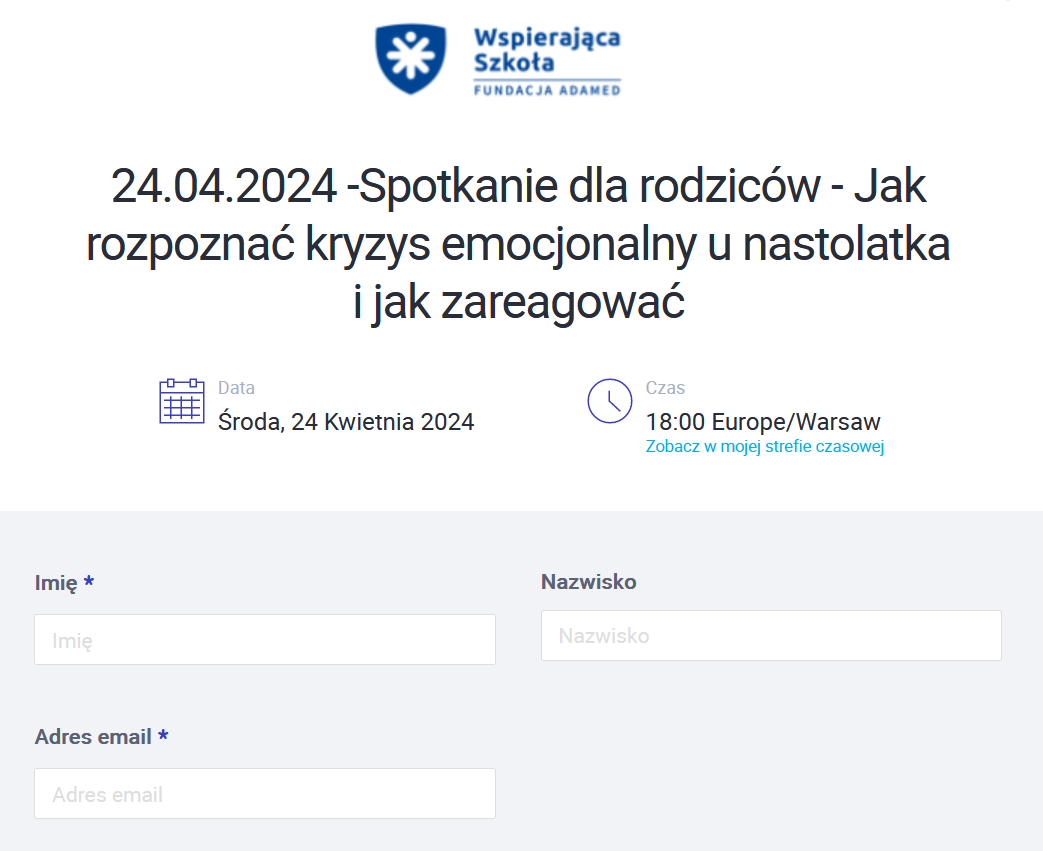Viewport: 1043px width, 851px height.
Task: Focus the Imię input field
Action: point(265,640)
